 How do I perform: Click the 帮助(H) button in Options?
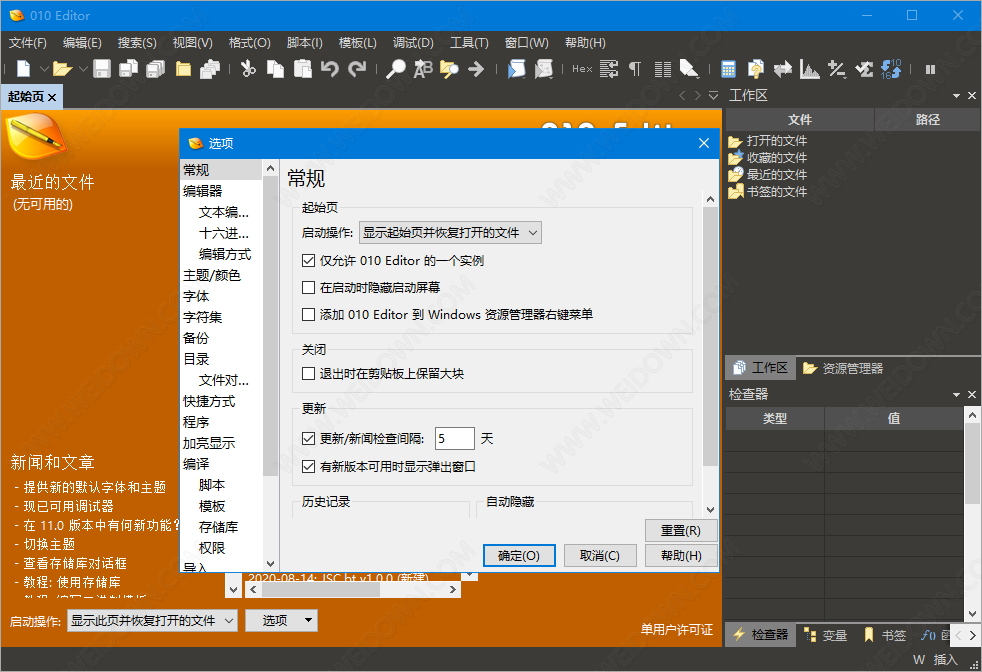click(681, 556)
